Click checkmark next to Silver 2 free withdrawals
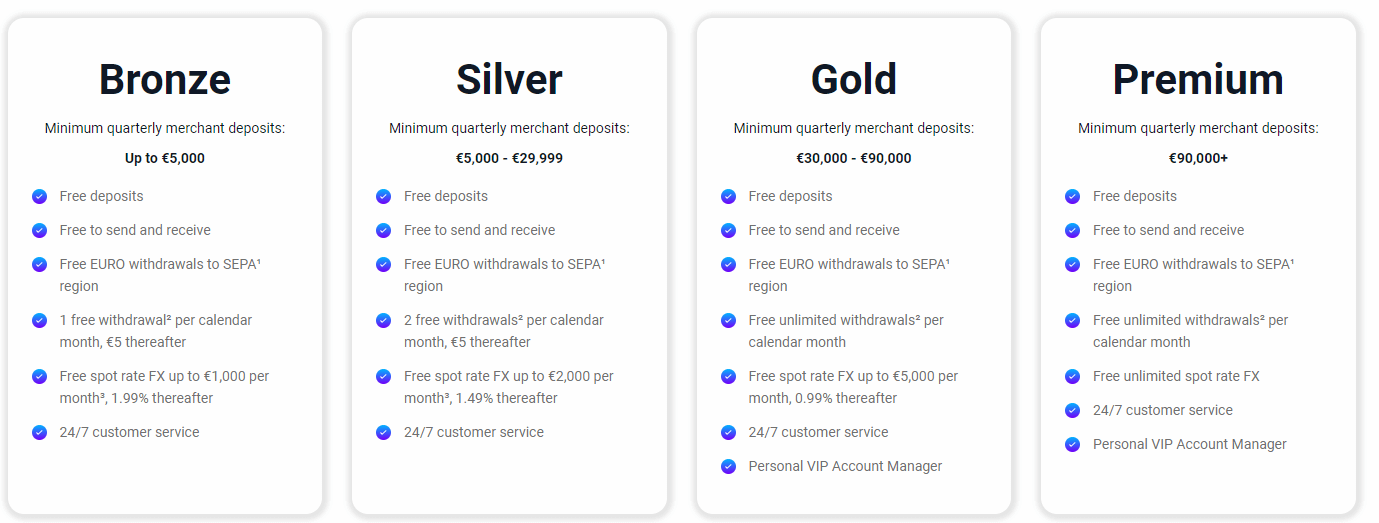The height and width of the screenshot is (523, 1379). (x=383, y=320)
